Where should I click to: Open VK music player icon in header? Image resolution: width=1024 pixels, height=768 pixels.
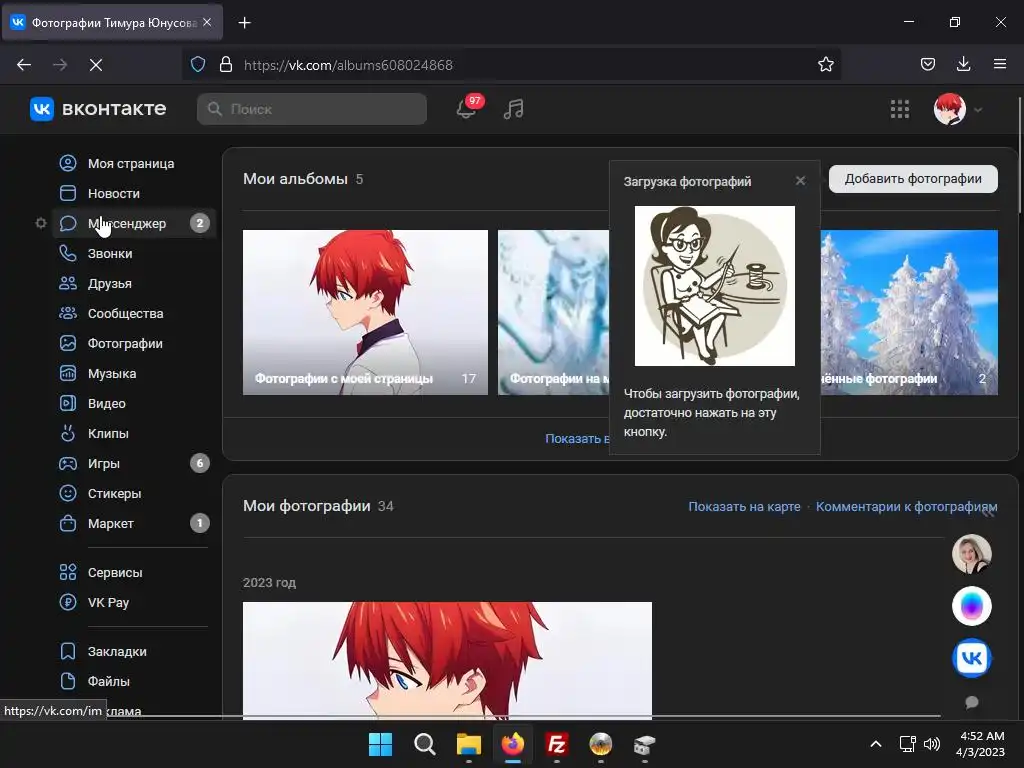click(513, 109)
